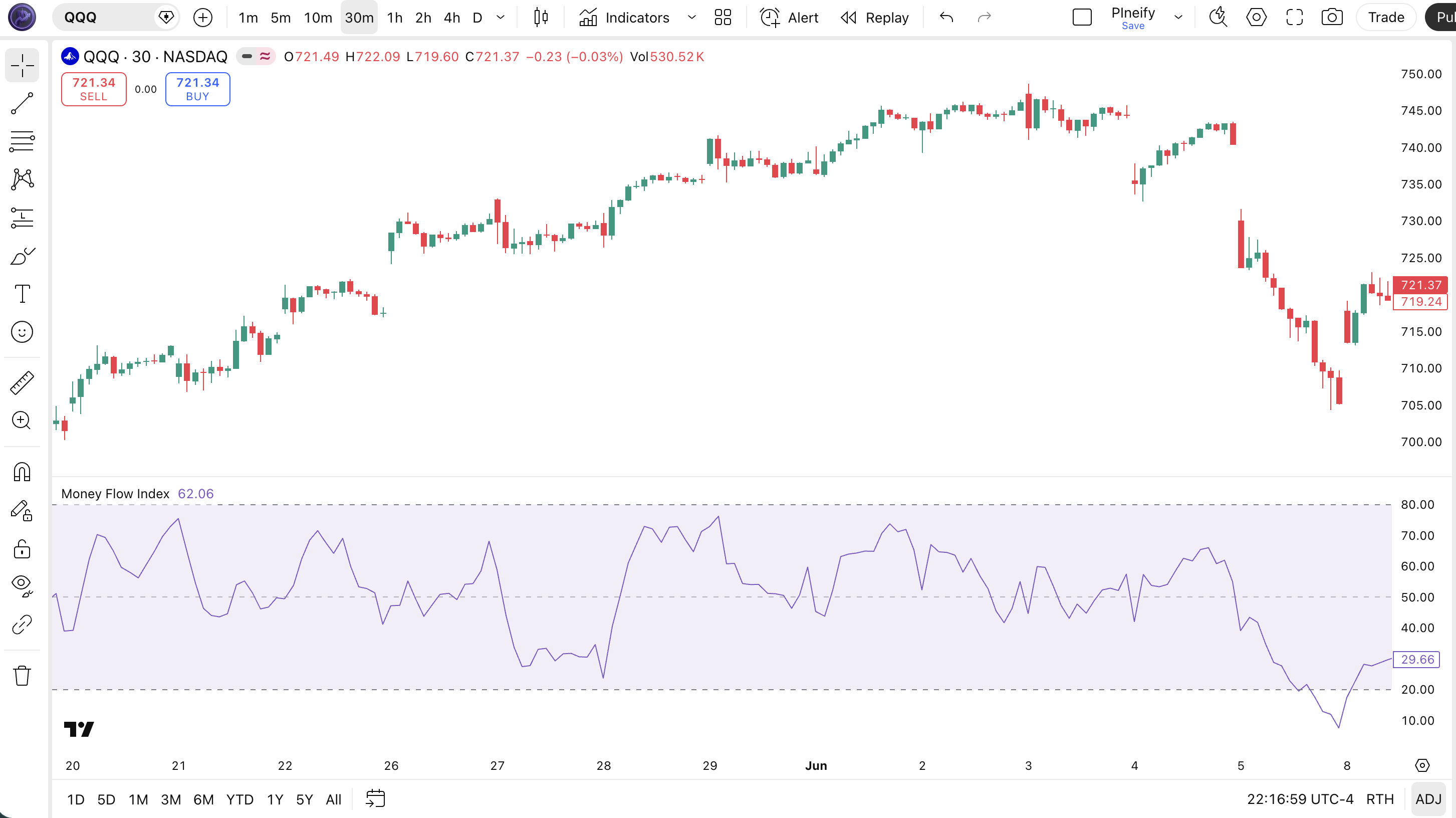
Task: Expand the time interval dropdown
Action: (500, 18)
